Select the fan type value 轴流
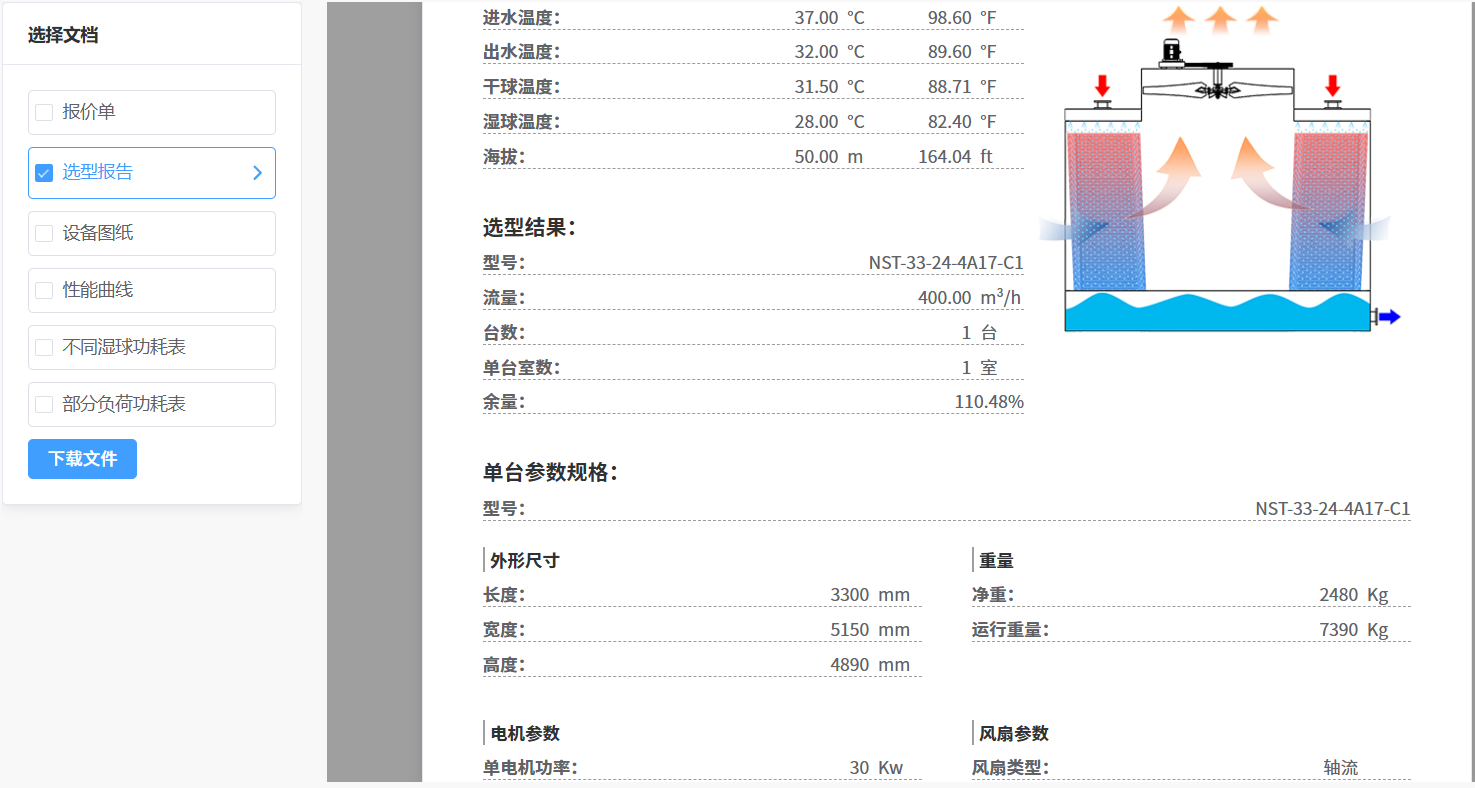Image resolution: width=1475 pixels, height=788 pixels. (x=1341, y=767)
